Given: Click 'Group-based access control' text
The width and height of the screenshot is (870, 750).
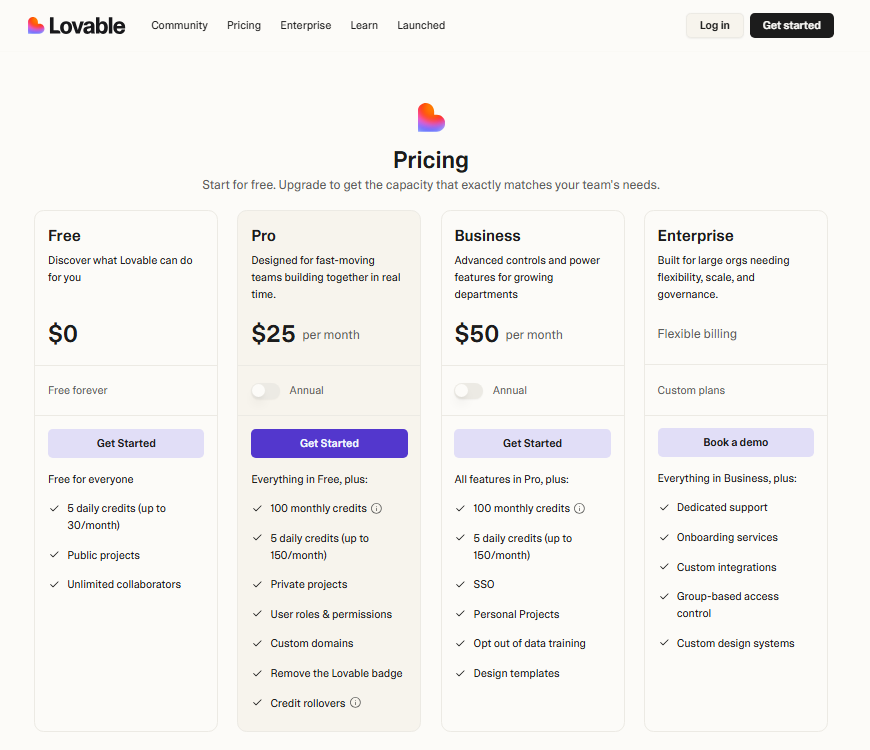Looking at the screenshot, I should [728, 605].
